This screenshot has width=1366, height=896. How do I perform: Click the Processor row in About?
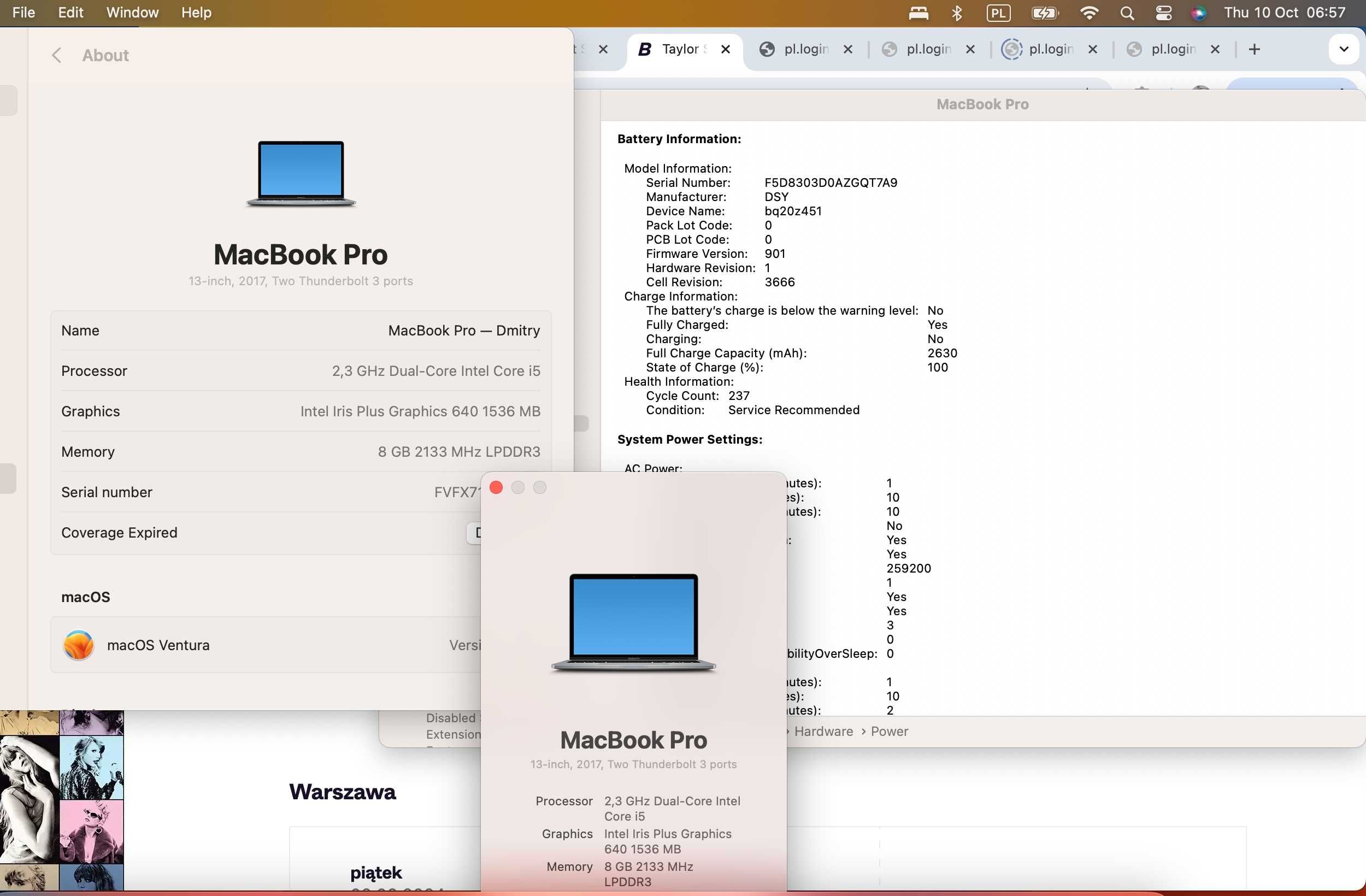tap(301, 371)
